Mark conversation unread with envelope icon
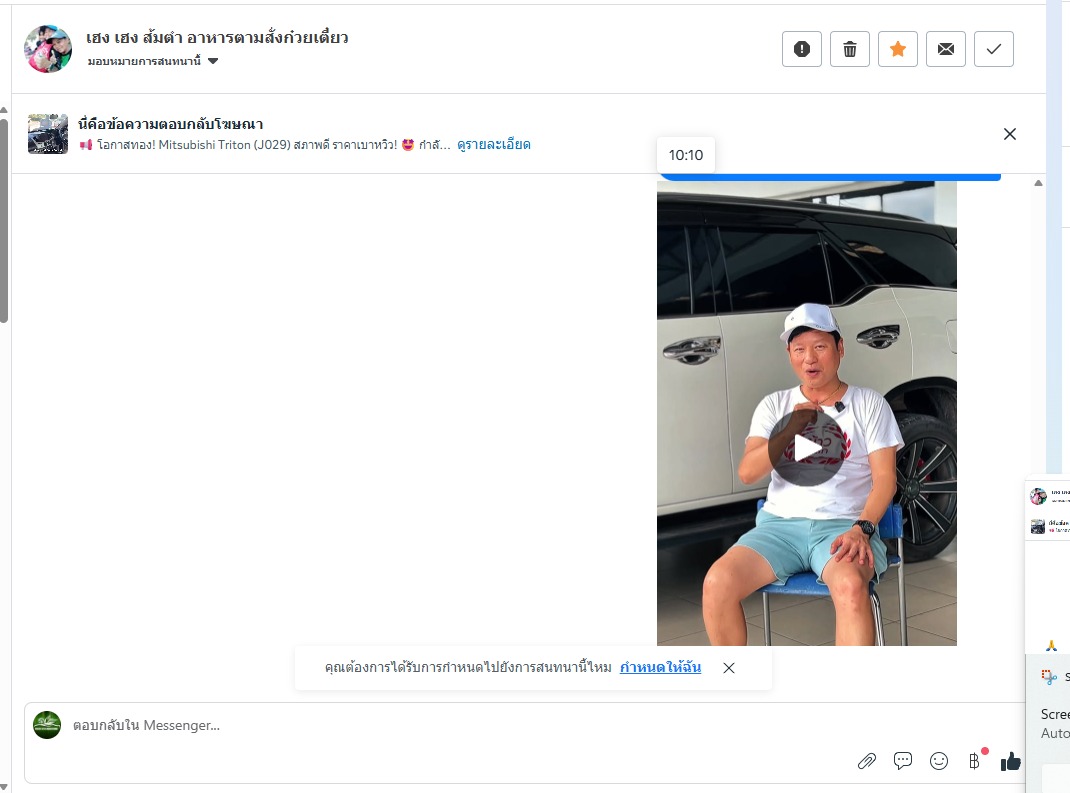The width and height of the screenshot is (1070, 793). 946,49
